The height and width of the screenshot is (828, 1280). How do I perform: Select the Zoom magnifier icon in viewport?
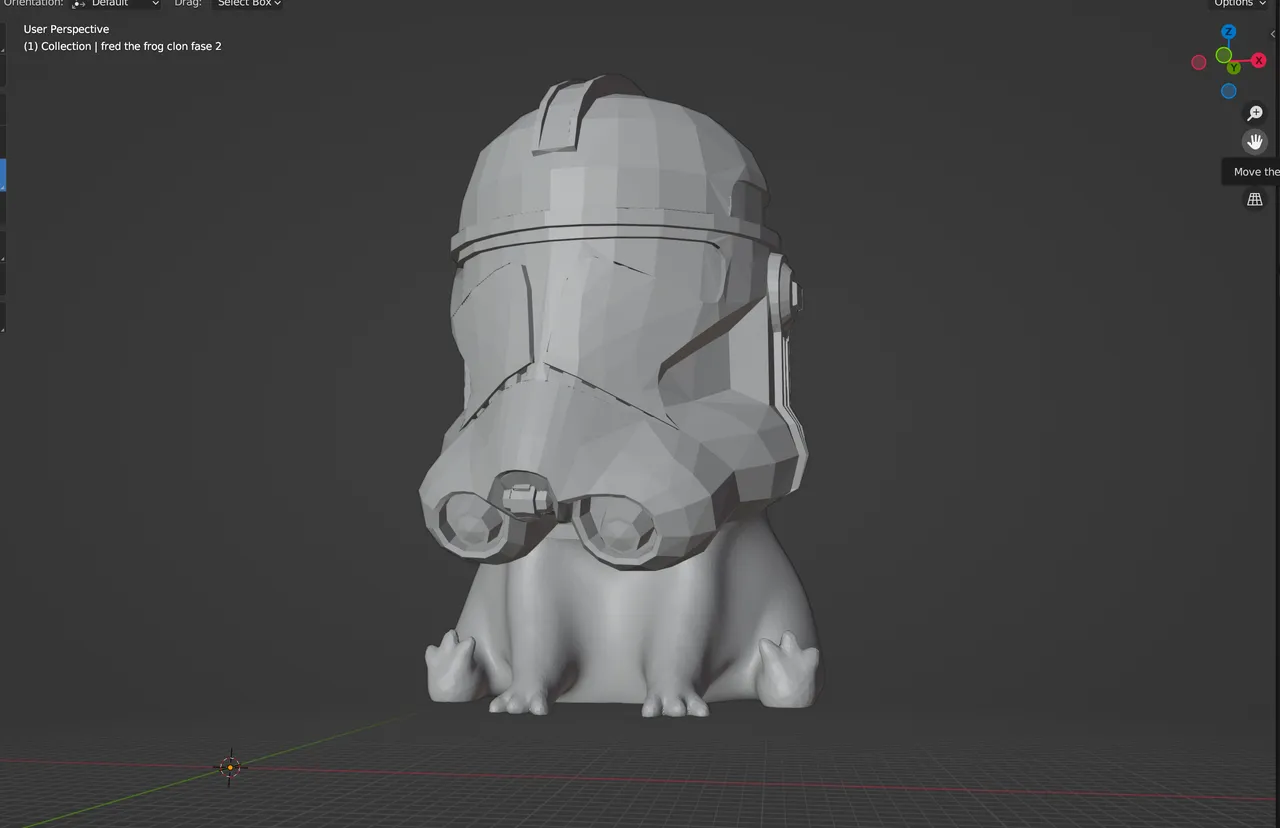pyautogui.click(x=1255, y=113)
